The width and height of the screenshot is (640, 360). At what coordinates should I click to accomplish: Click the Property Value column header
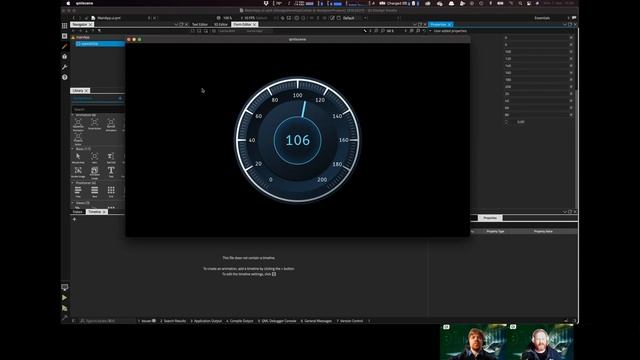click(543, 231)
